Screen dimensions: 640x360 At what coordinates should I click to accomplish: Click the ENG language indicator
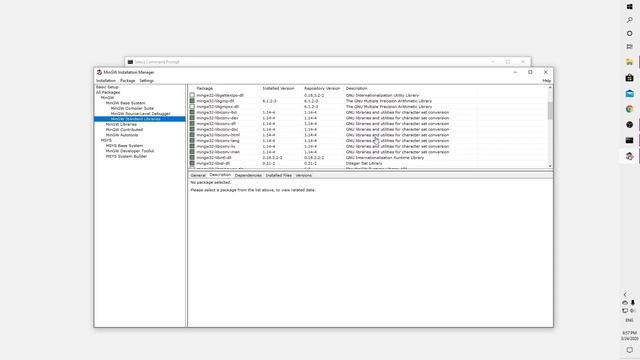coord(629,320)
